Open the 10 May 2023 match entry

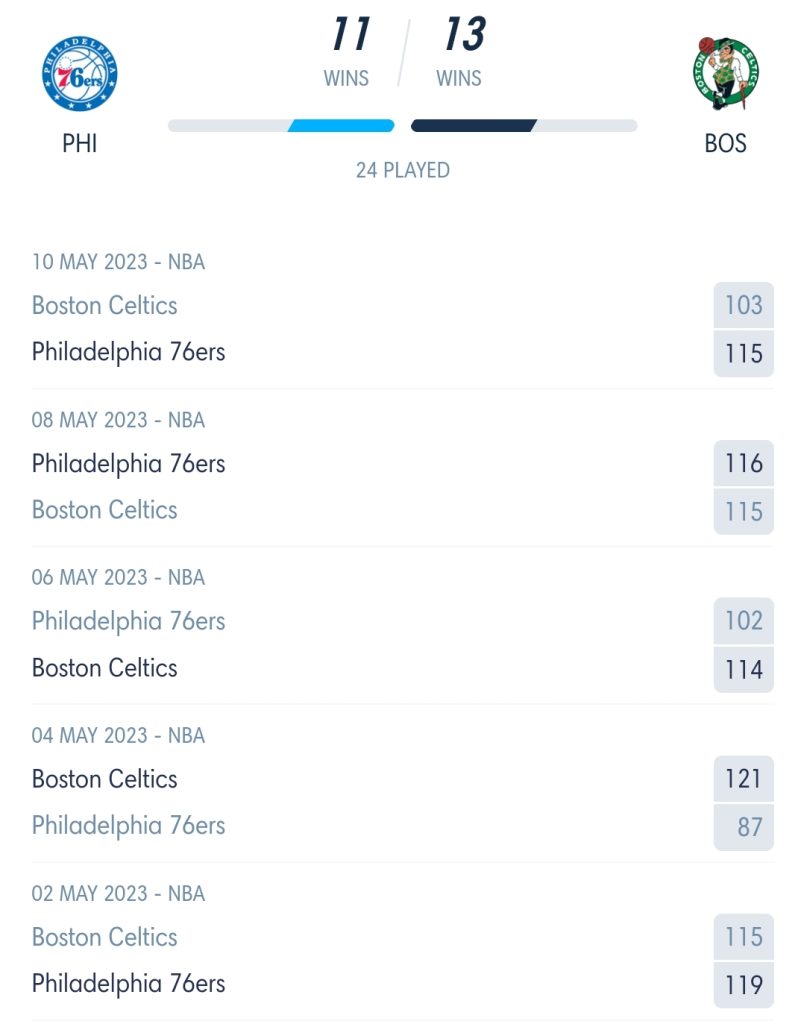[x=402, y=317]
